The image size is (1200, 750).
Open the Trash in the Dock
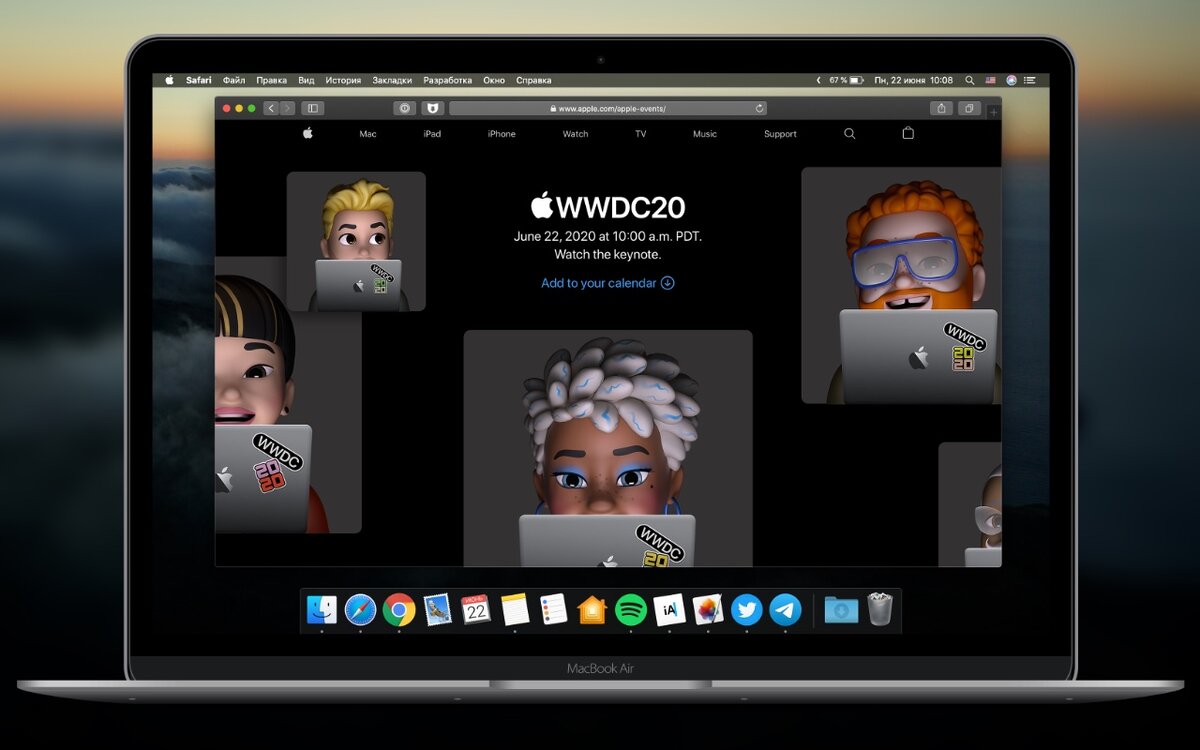(879, 609)
